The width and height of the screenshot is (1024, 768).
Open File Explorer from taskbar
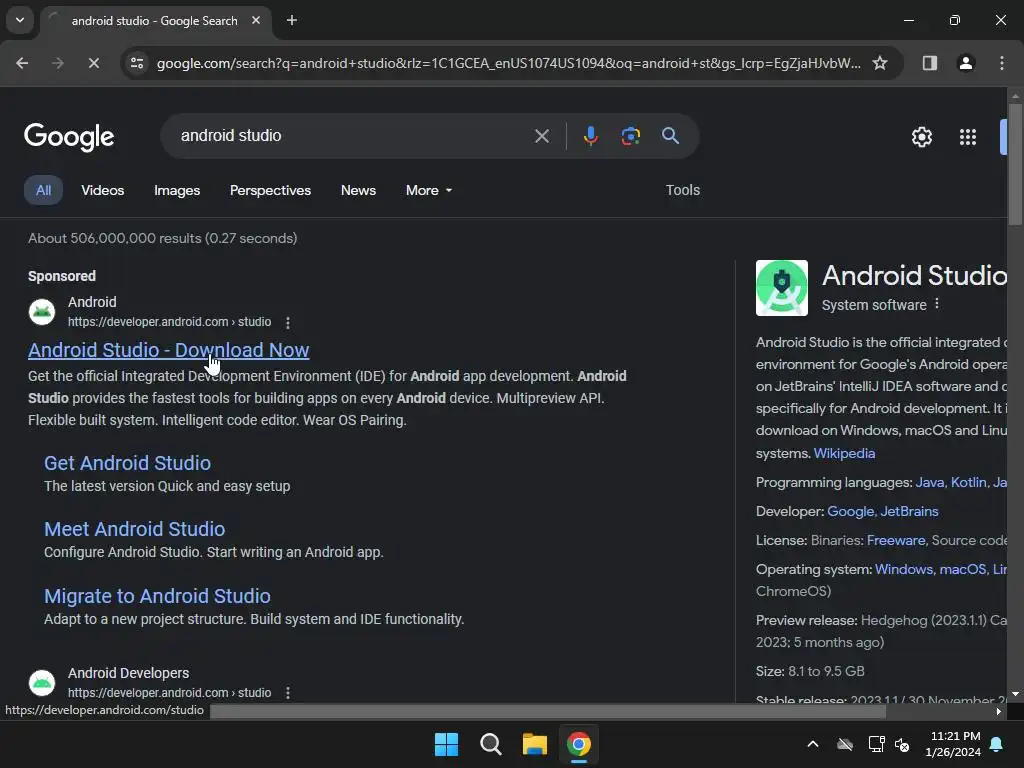click(534, 744)
